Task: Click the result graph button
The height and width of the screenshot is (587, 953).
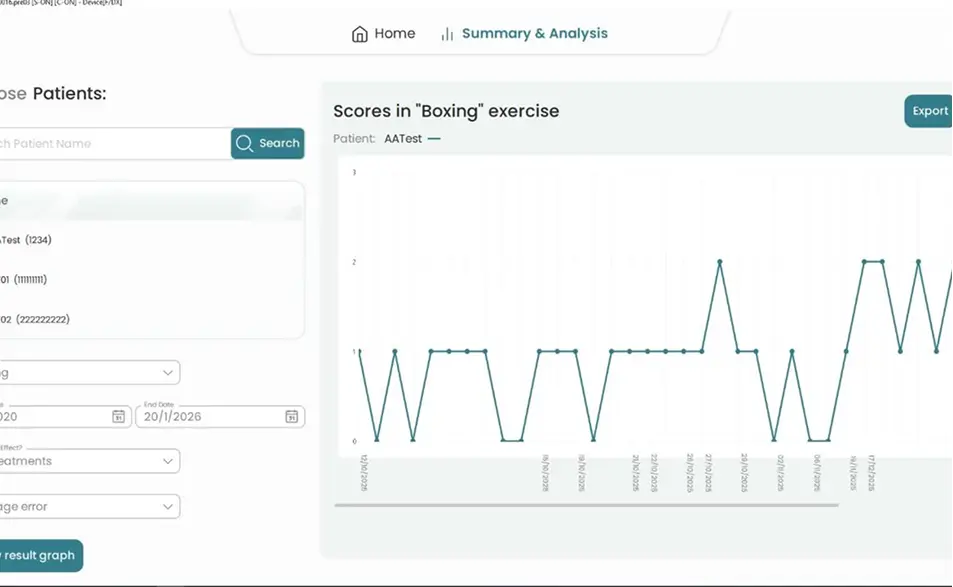Action: (40, 555)
